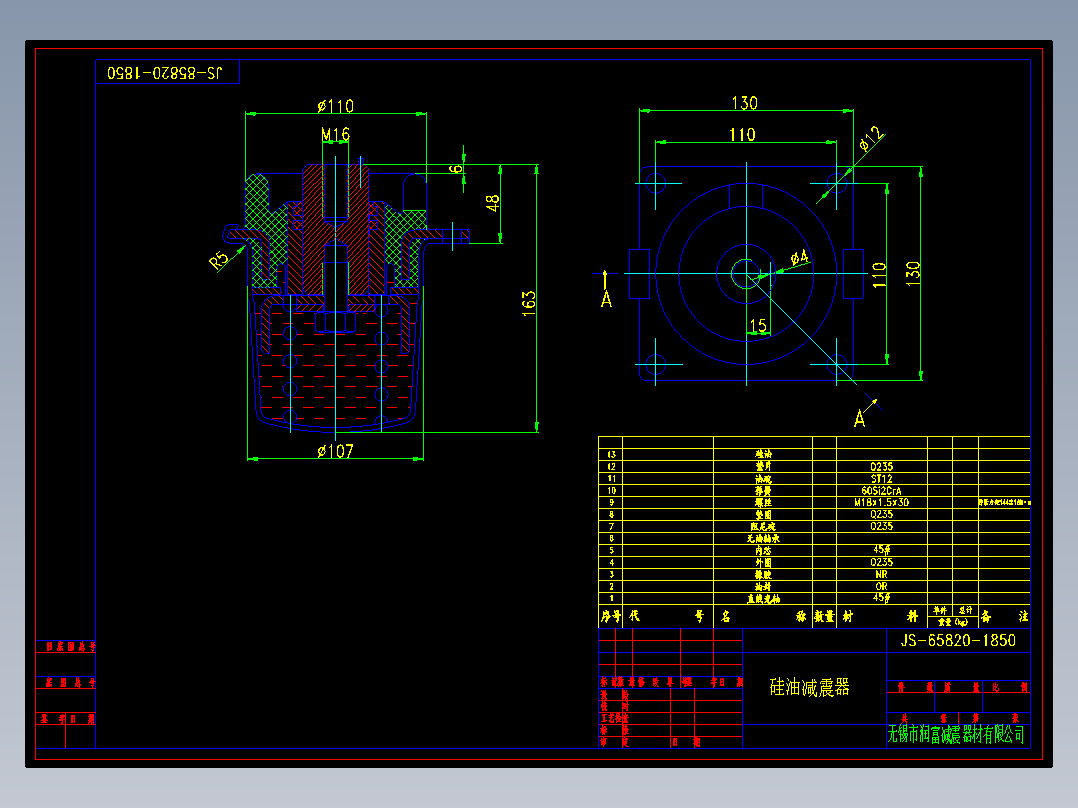The image size is (1078, 808).
Task: Click the 15 dimension text in plan view
Action: [758, 325]
